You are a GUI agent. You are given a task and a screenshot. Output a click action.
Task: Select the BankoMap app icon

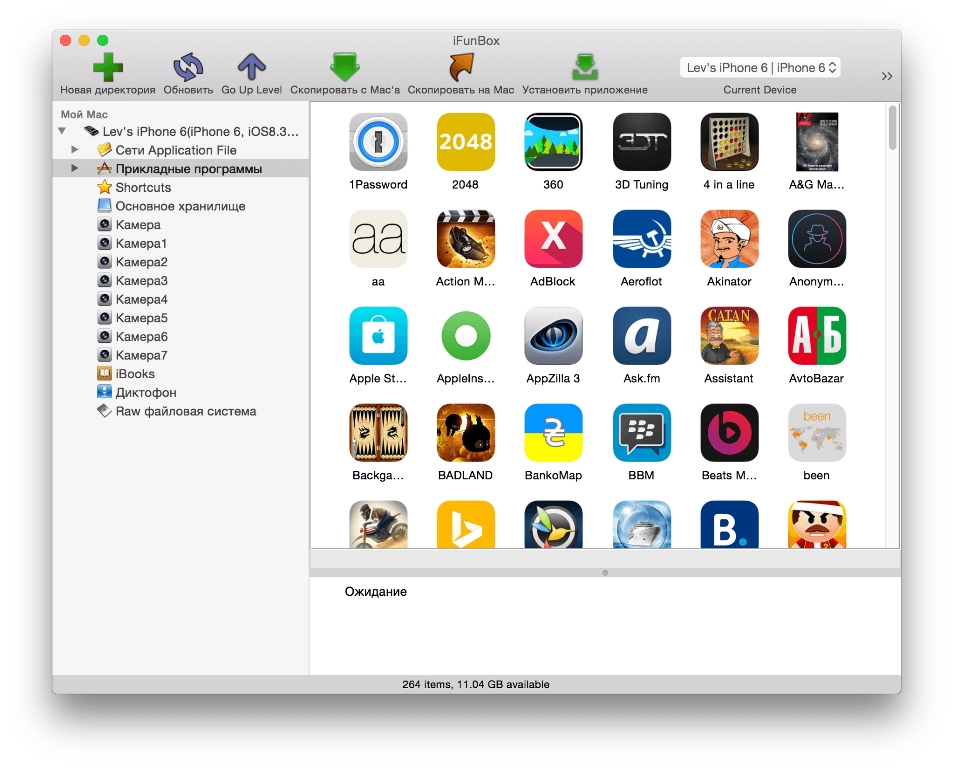click(x=553, y=433)
